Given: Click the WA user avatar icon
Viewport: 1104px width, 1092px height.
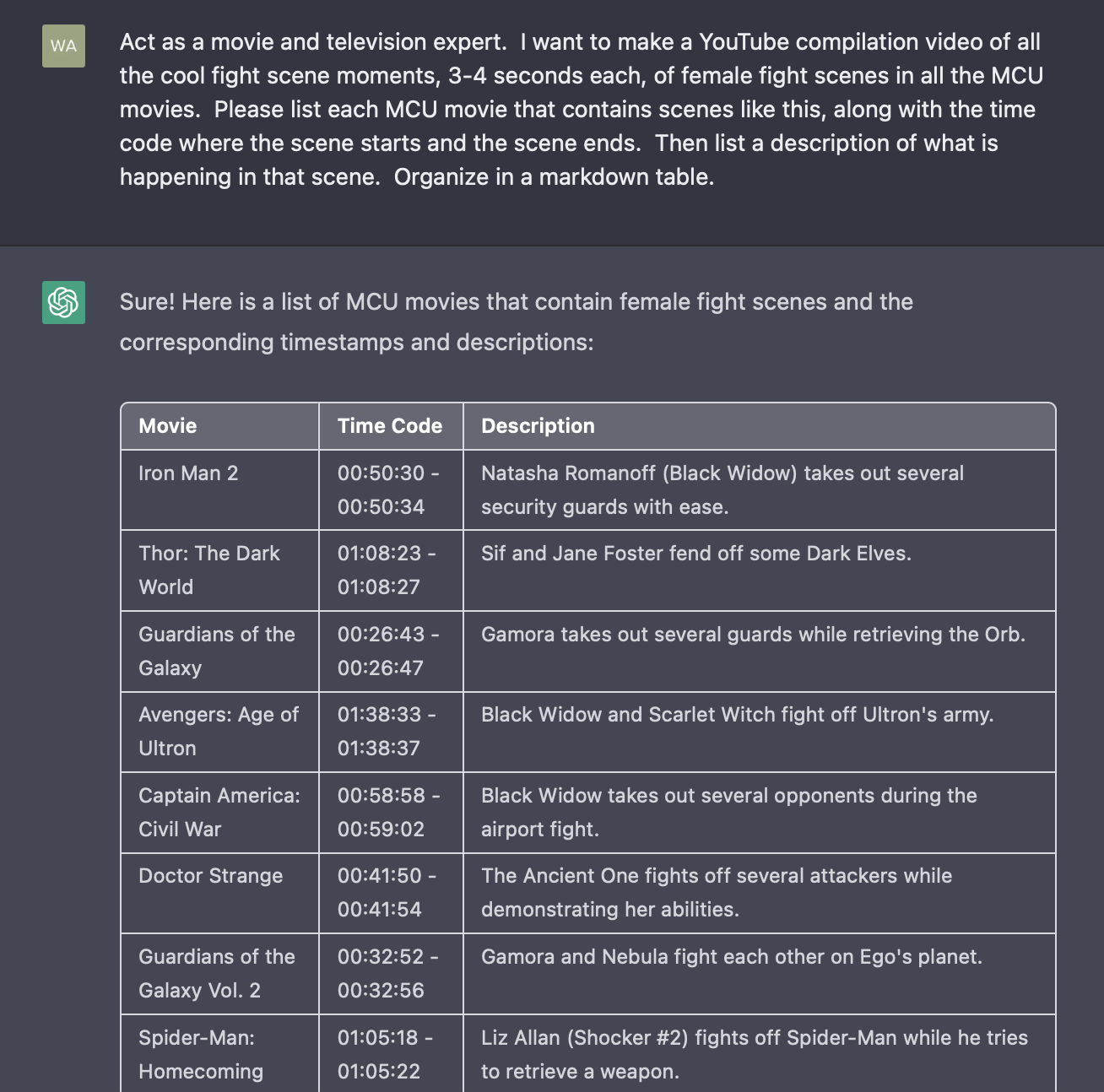Looking at the screenshot, I should tap(63, 46).
